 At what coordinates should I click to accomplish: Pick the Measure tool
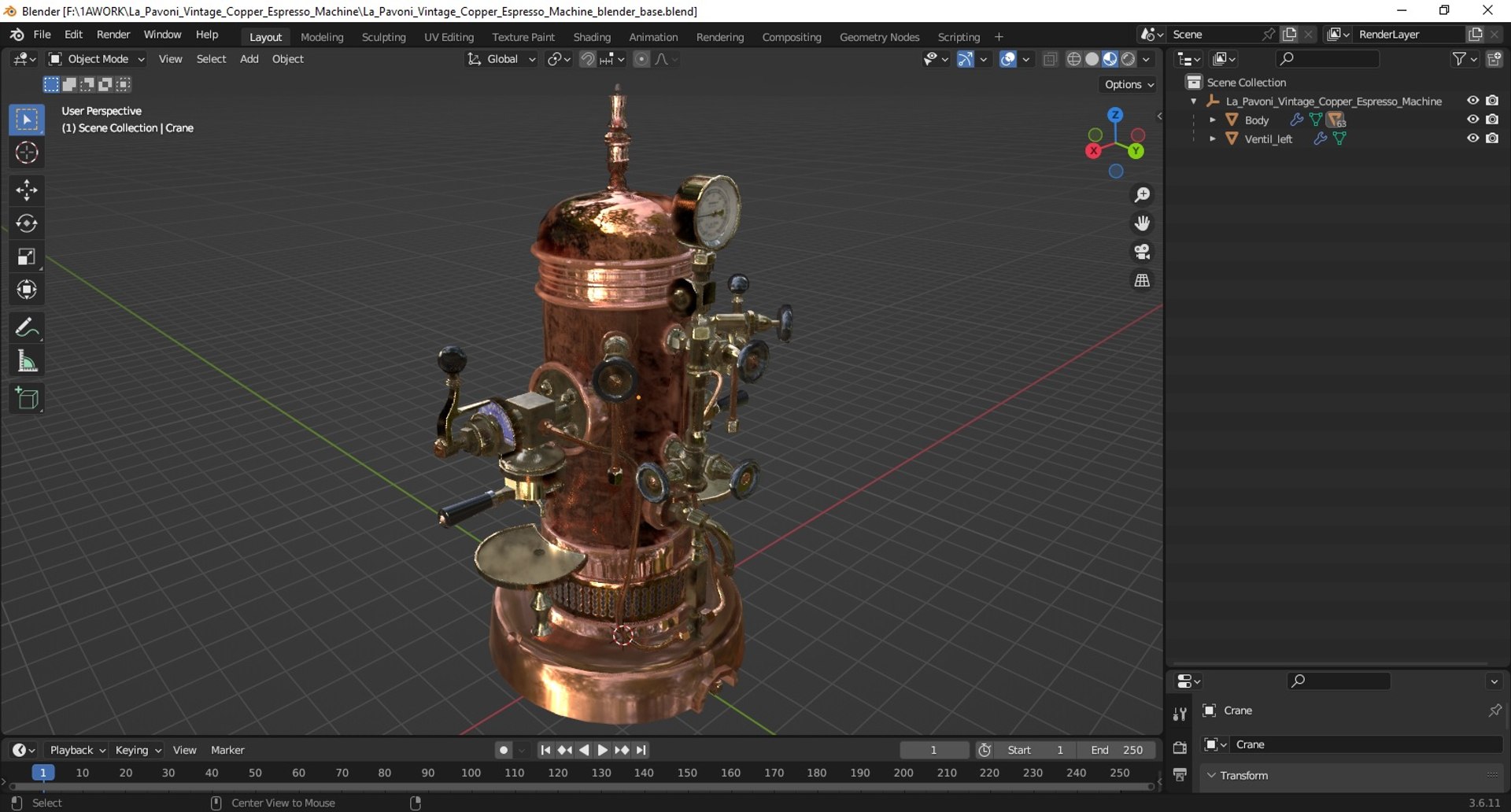click(x=27, y=361)
